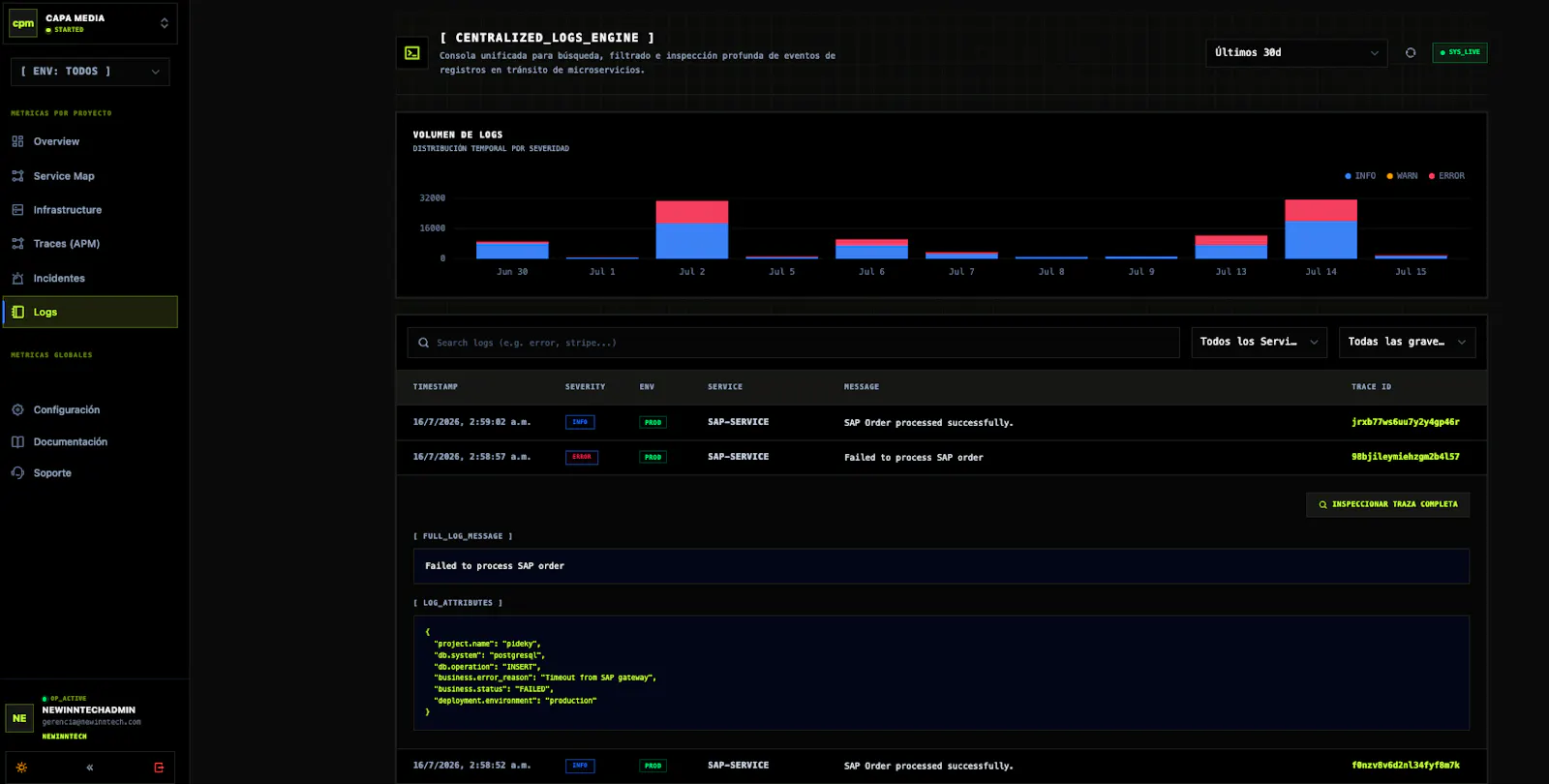Toggle ERROR series in chart legend
The image size is (1549, 784).
tap(1446, 176)
